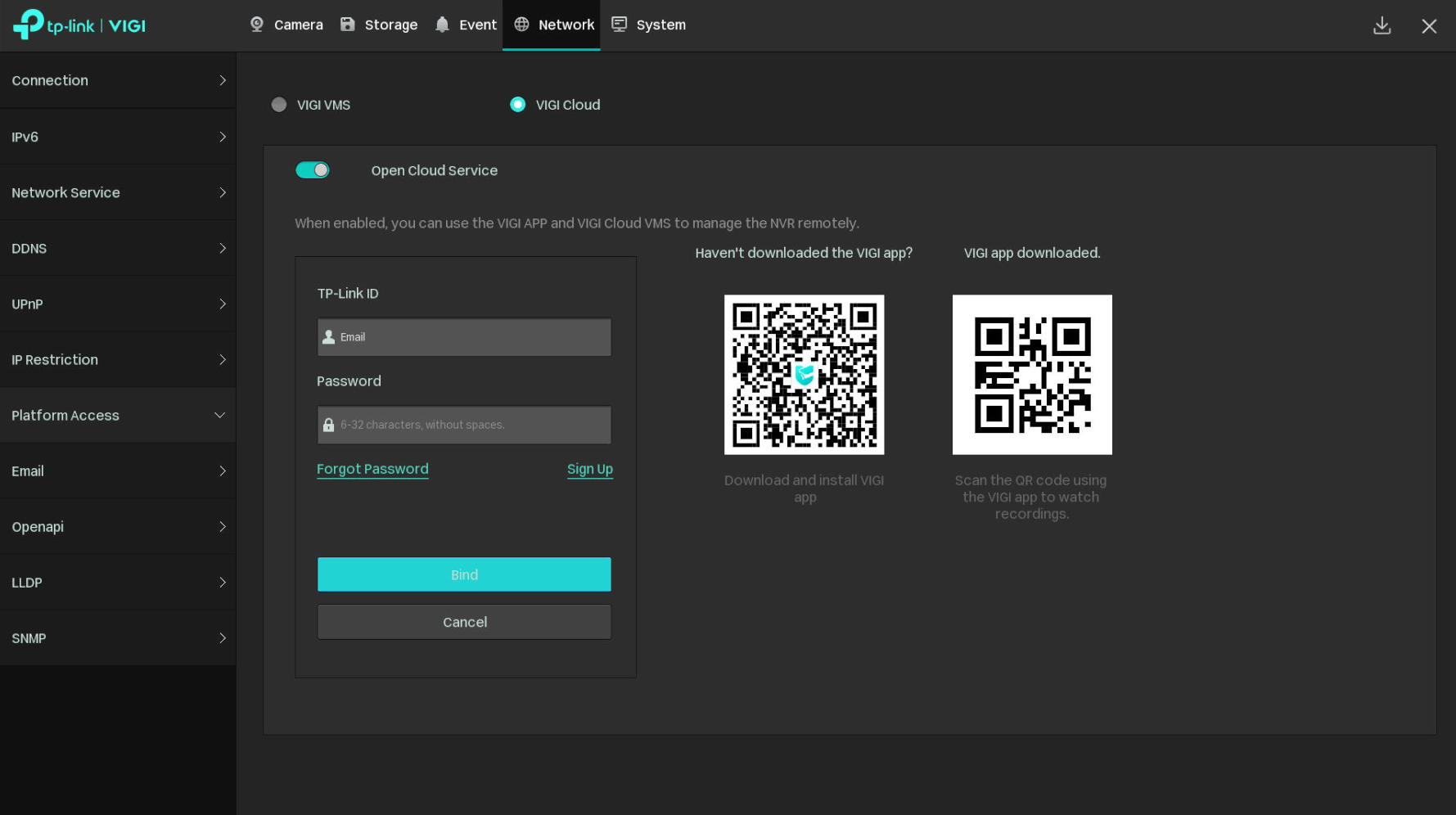Close the settings window with the X icon
Screen dimensions: 1456x815
(1429, 26)
